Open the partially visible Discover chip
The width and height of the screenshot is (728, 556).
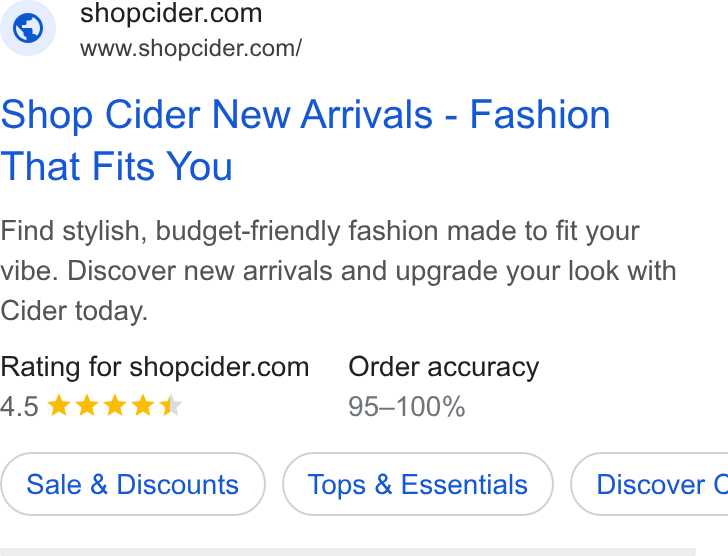(650, 484)
